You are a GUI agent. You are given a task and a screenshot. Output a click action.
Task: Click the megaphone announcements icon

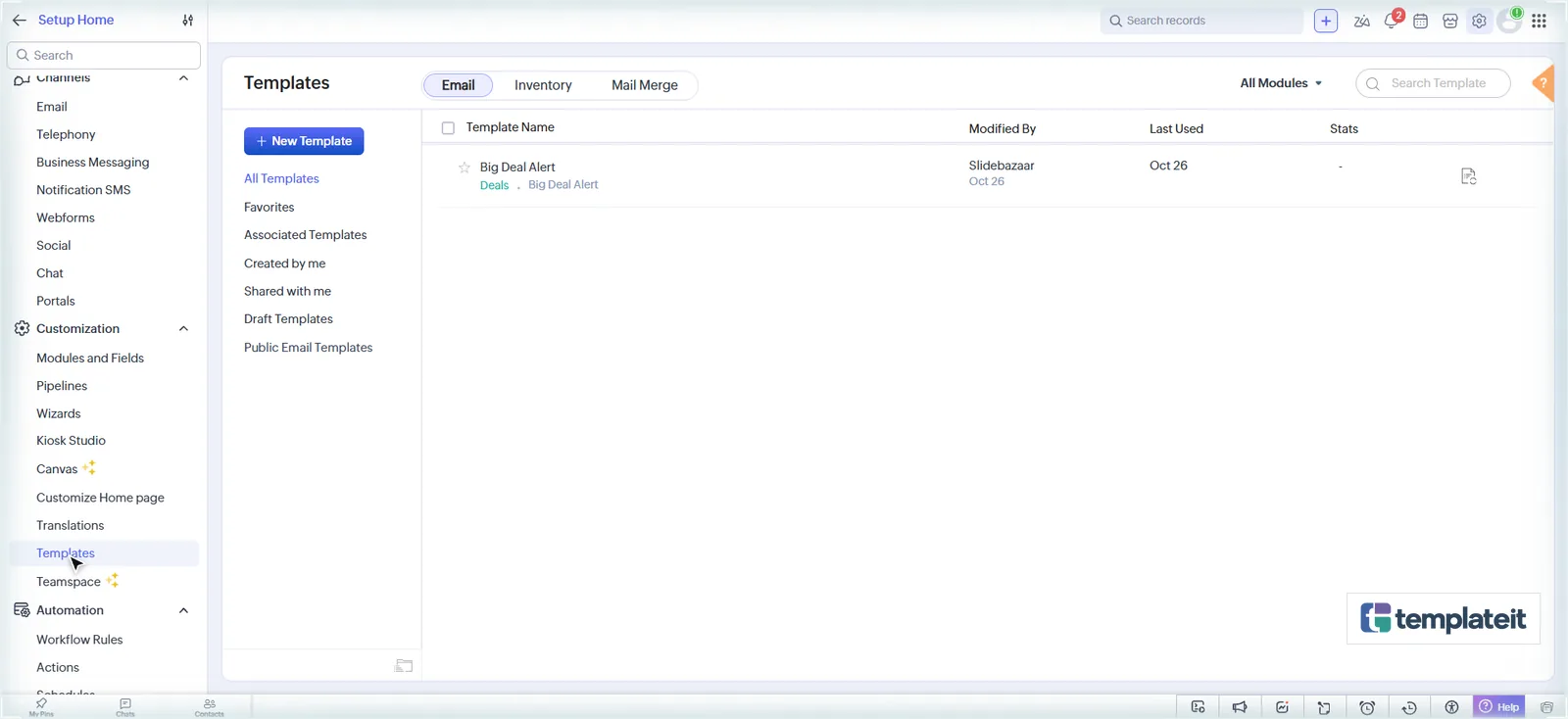point(1240,707)
